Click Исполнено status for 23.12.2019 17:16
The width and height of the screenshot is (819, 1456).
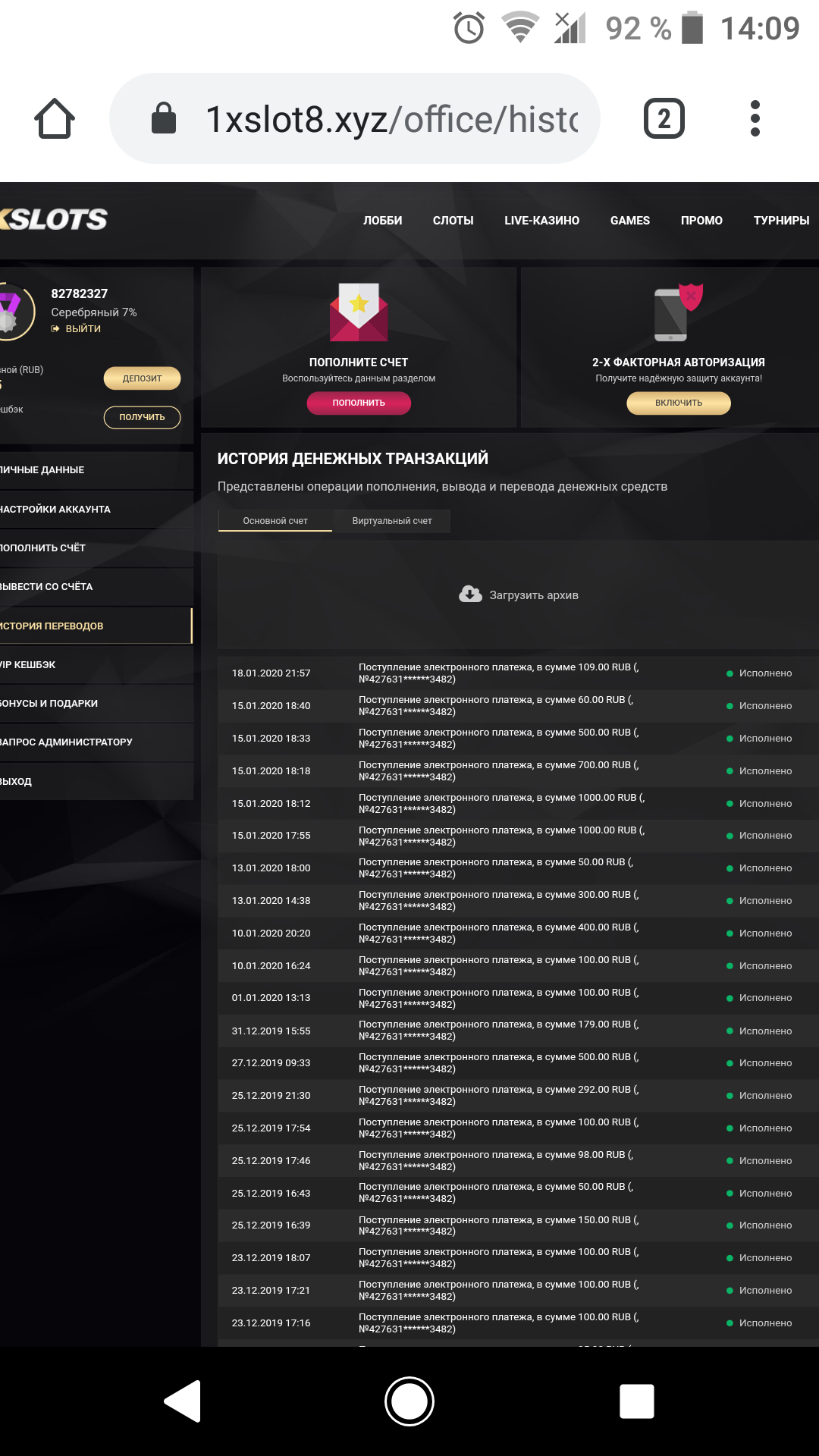[x=759, y=1323]
